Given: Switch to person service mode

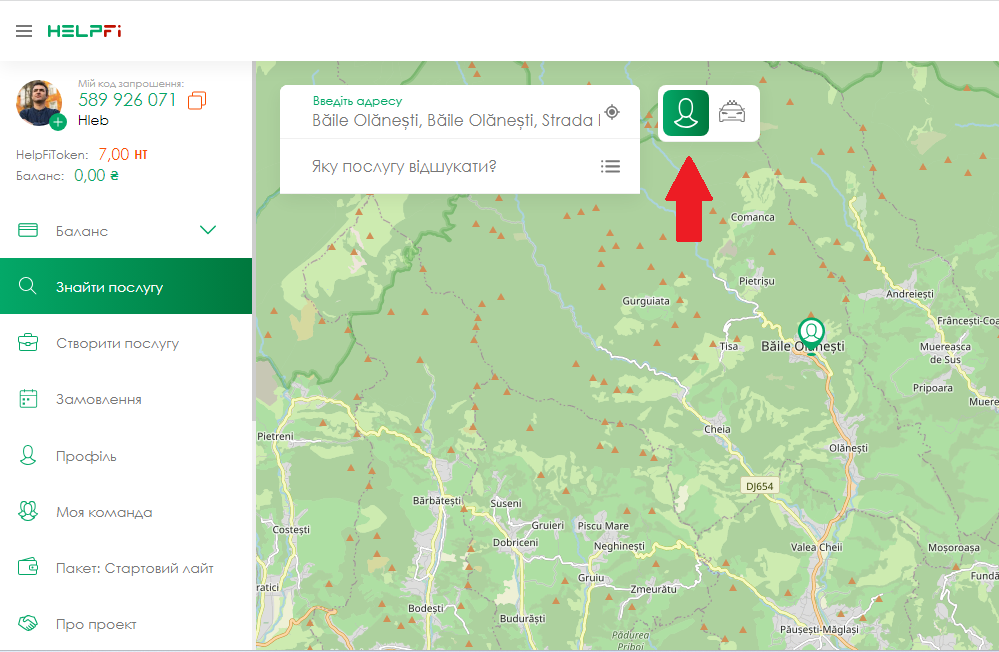Looking at the screenshot, I should tap(685, 113).
